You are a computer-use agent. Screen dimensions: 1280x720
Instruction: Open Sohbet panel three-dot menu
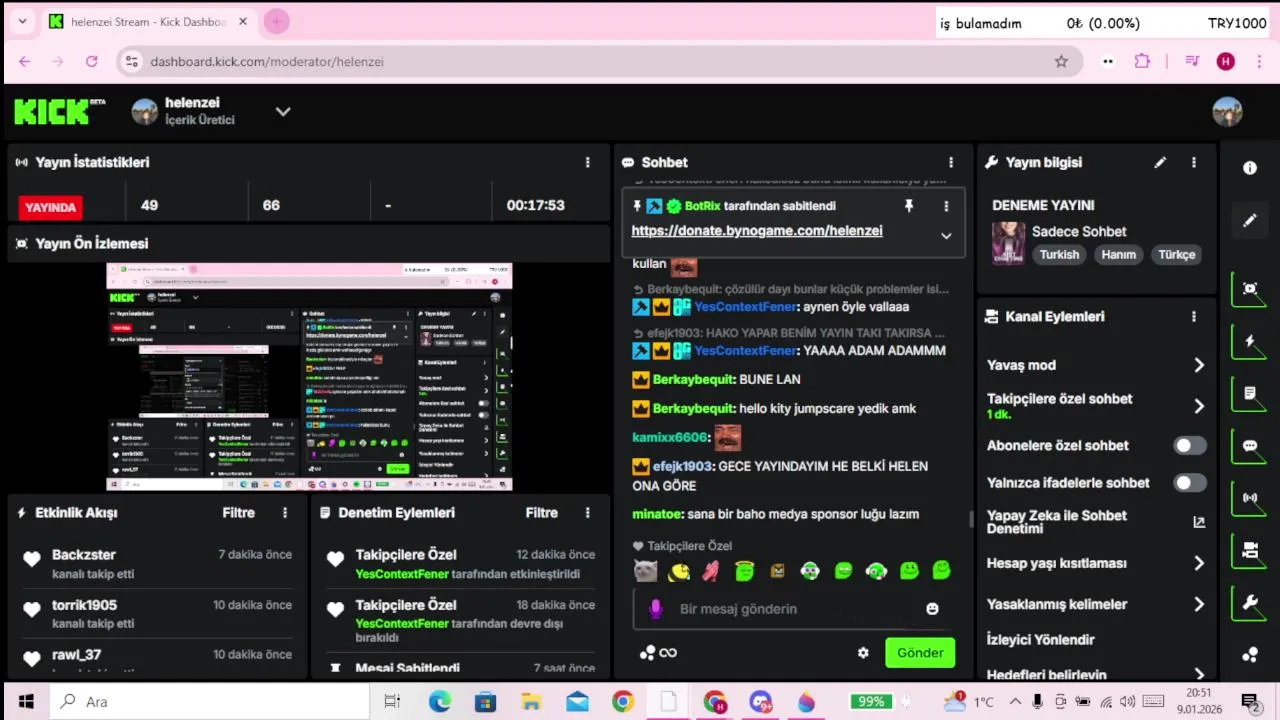coord(951,162)
